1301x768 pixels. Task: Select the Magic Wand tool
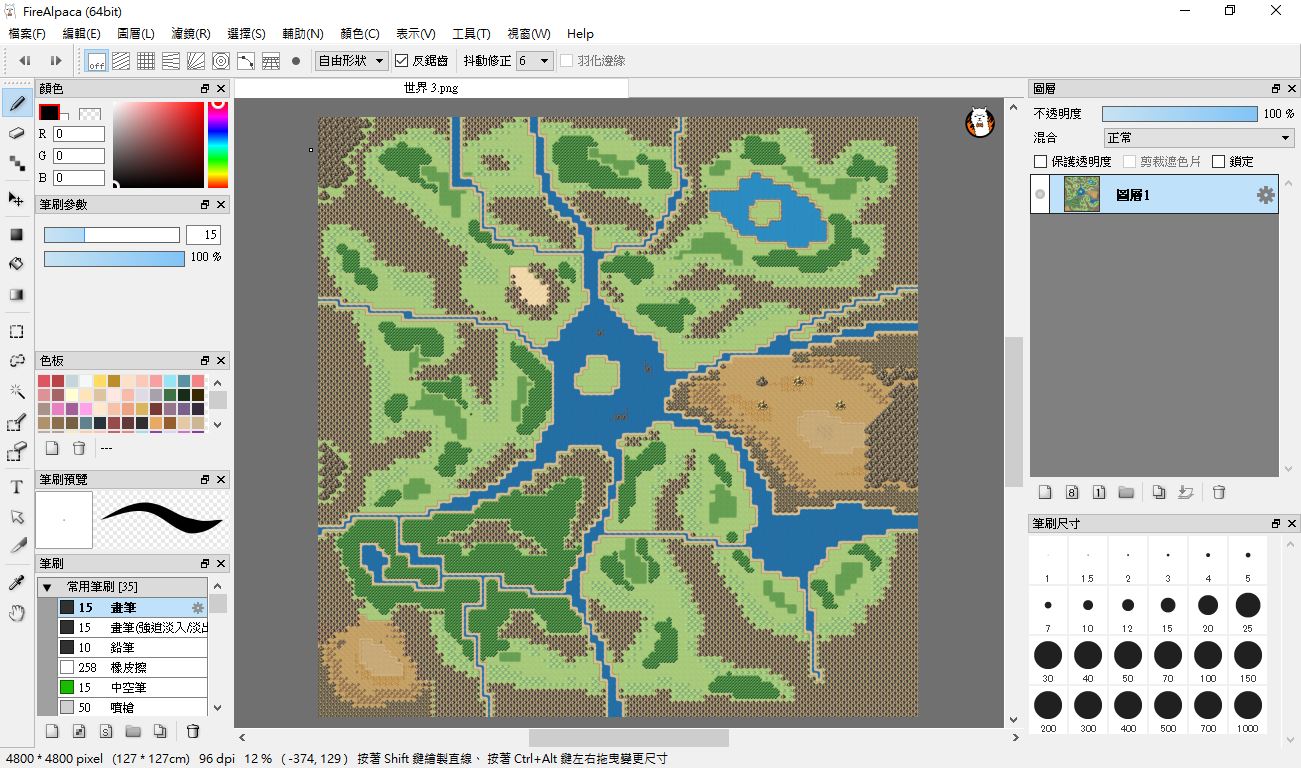[x=16, y=391]
